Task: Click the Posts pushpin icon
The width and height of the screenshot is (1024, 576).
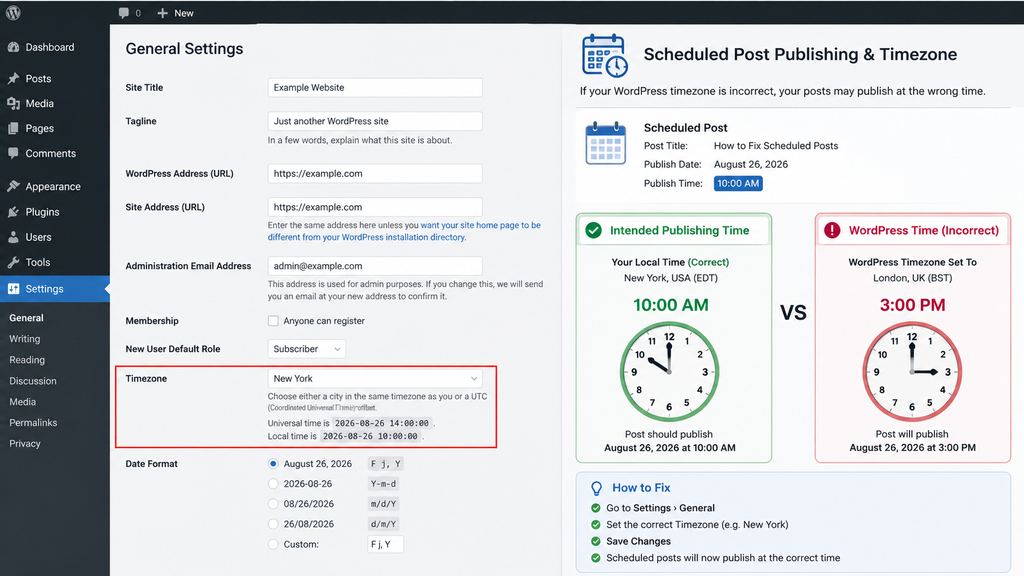Action: pyautogui.click(x=14, y=78)
